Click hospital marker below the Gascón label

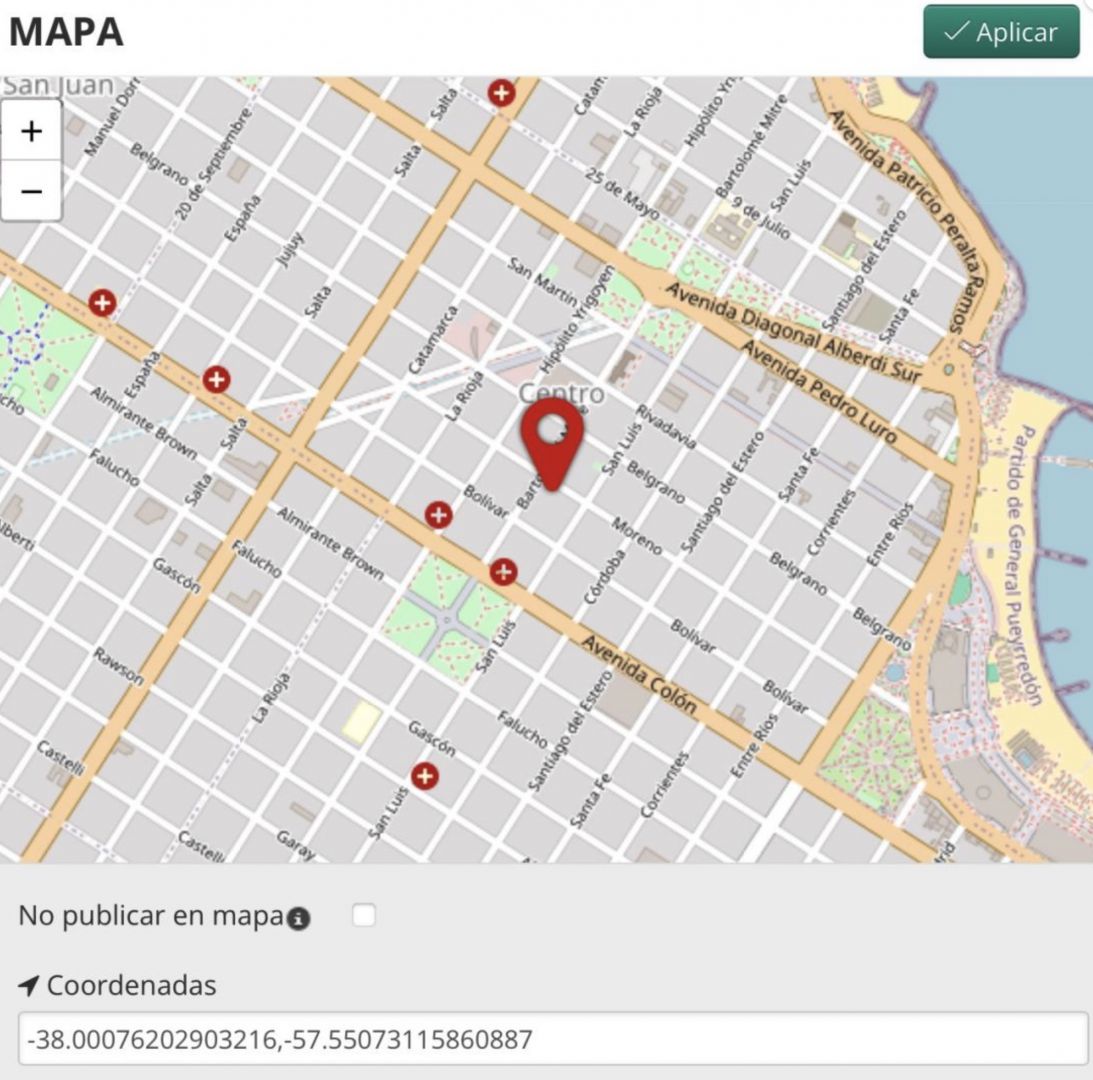pyautogui.click(x=425, y=776)
